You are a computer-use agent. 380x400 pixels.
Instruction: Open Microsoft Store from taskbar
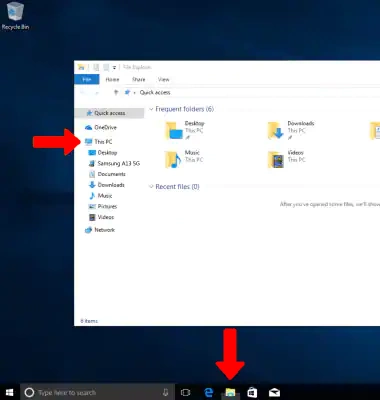(252, 392)
